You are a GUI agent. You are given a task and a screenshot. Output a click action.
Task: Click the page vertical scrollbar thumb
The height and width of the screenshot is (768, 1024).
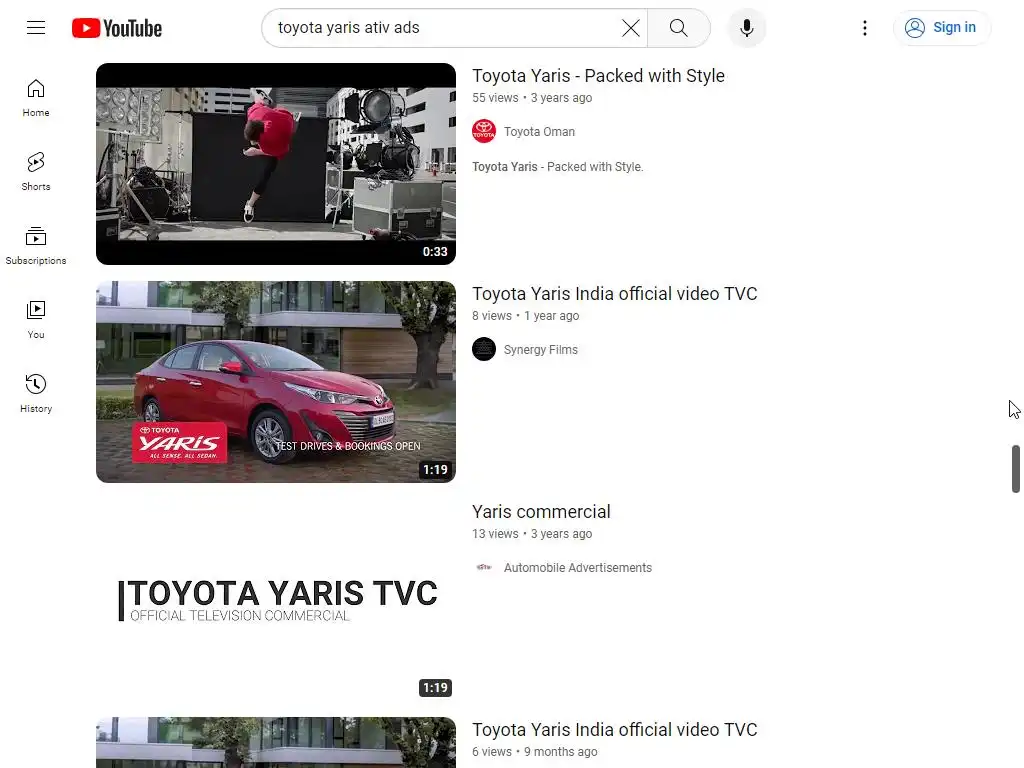1016,469
